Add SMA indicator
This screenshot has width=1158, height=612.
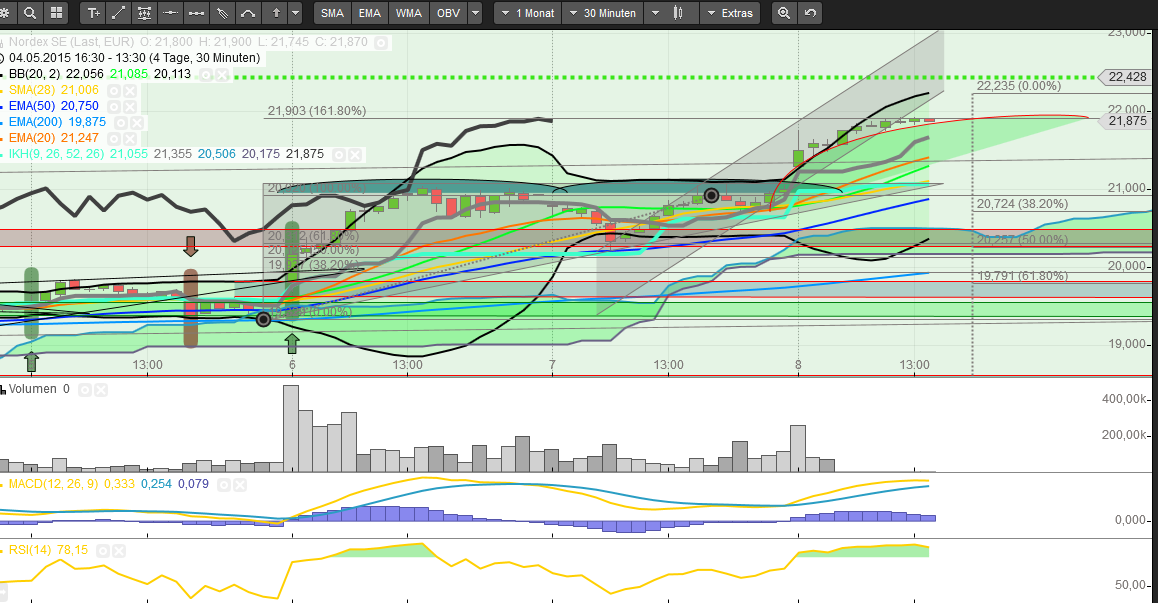(x=332, y=13)
